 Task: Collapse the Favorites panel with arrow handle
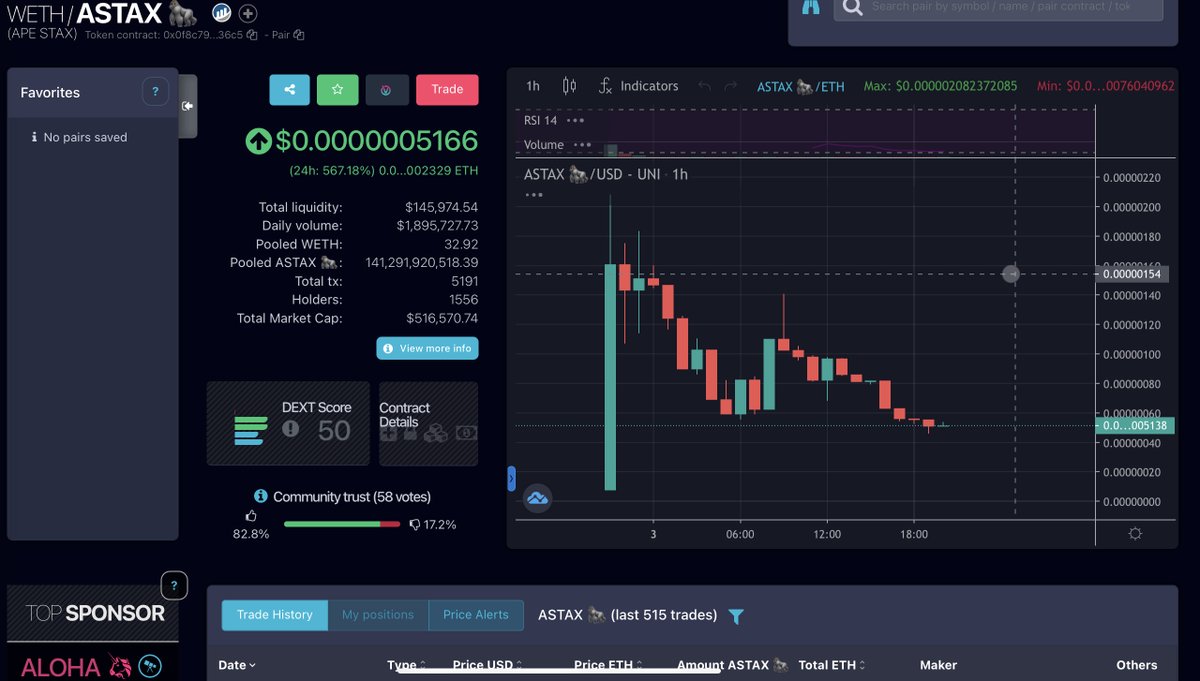point(187,105)
